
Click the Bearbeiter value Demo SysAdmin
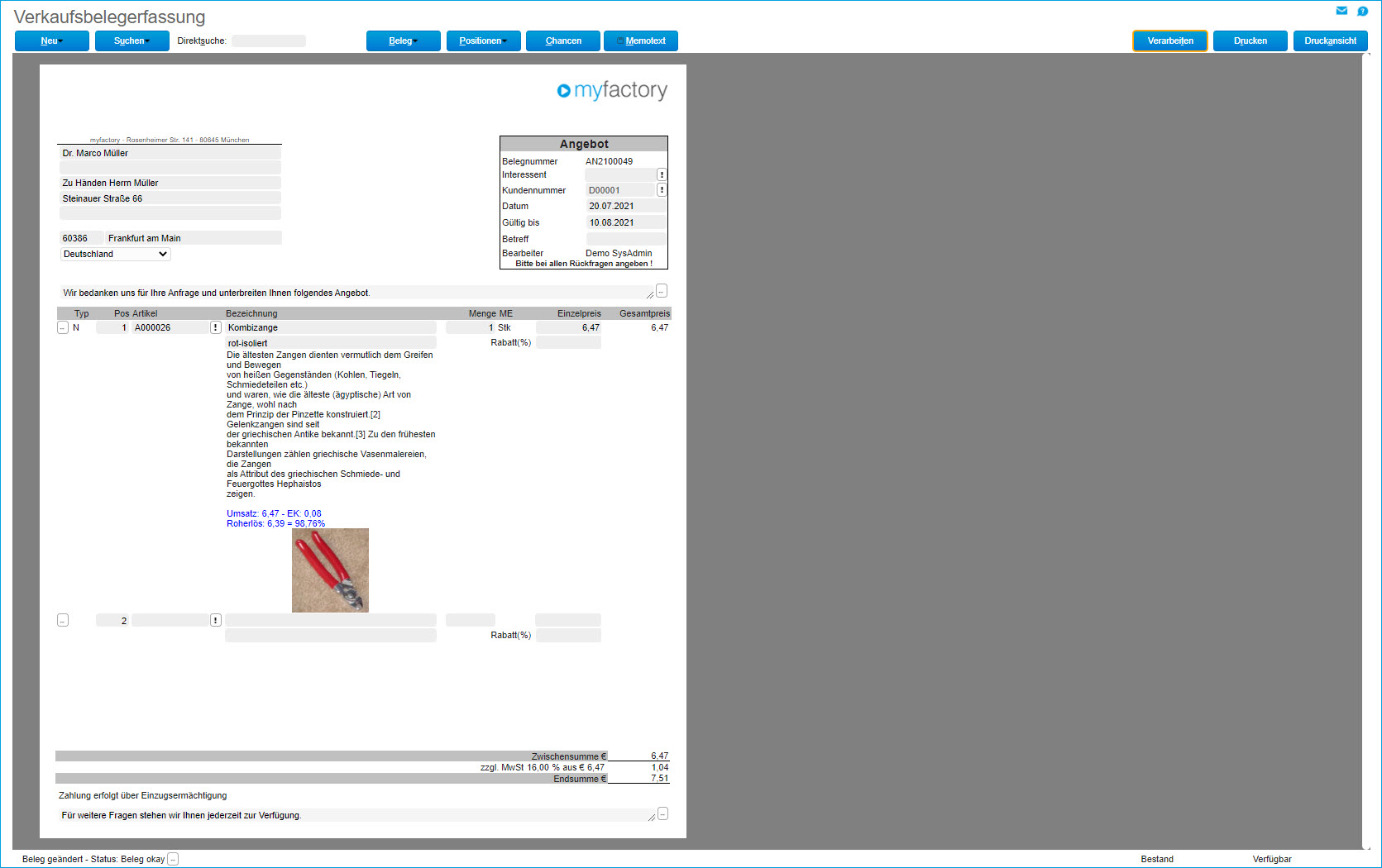point(619,253)
